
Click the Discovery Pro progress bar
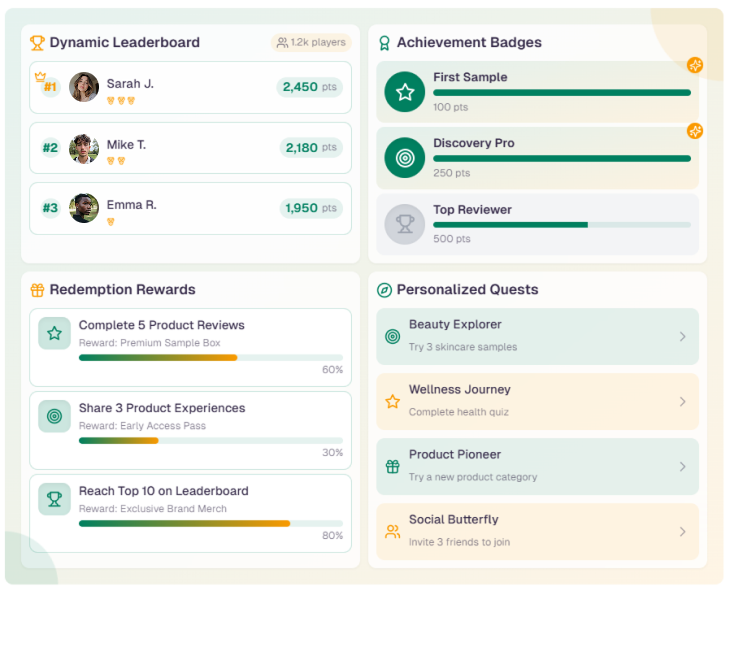pos(562,159)
